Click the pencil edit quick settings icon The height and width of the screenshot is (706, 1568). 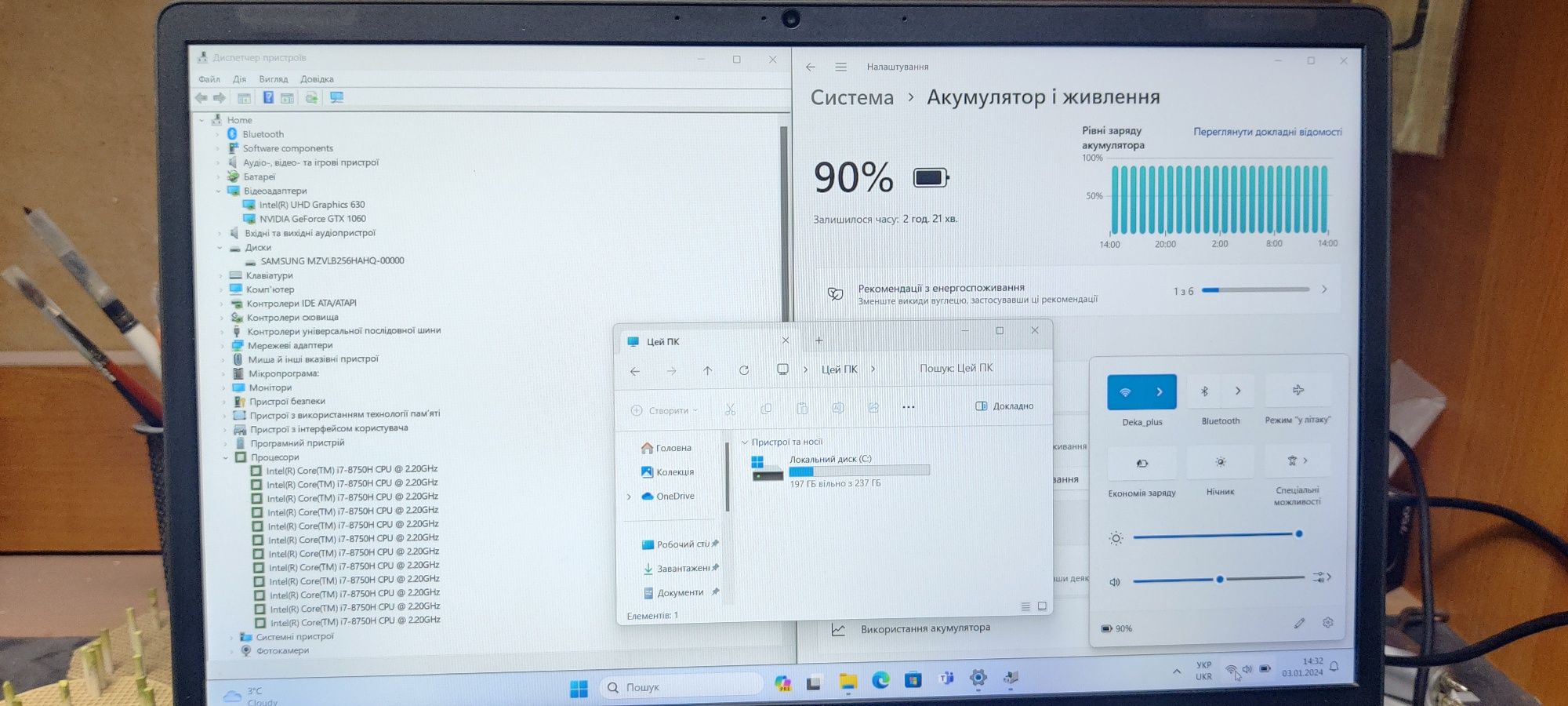click(1299, 623)
